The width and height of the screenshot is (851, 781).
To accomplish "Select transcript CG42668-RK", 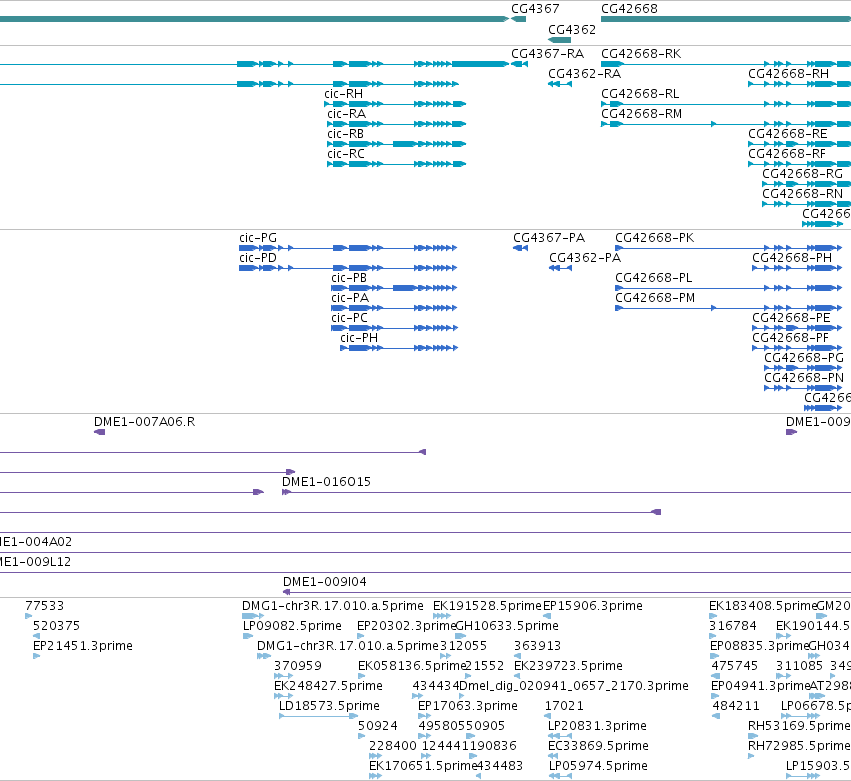I will [x=641, y=54].
